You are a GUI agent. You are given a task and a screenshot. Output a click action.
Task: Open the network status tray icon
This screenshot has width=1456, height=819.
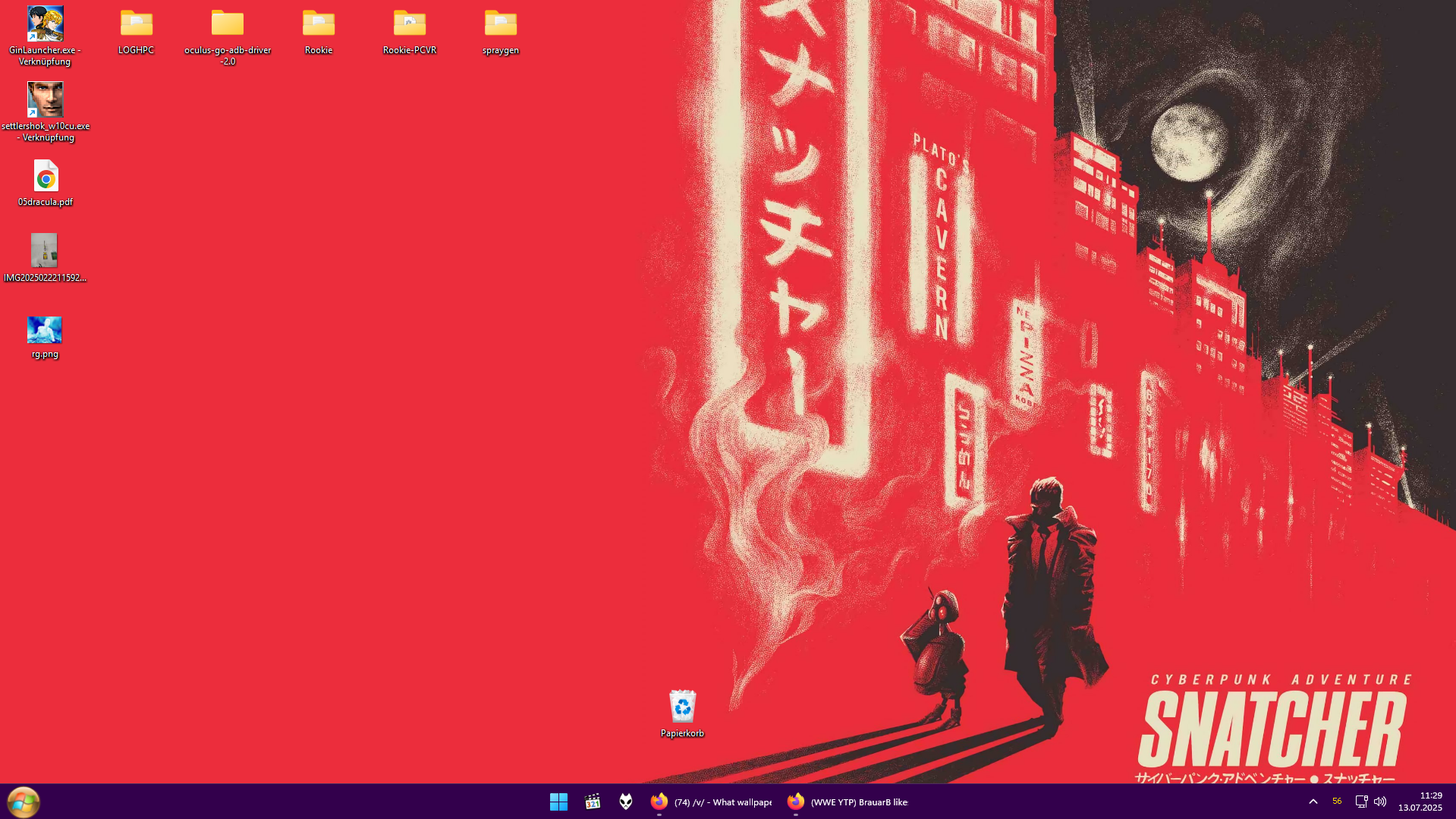tap(1361, 802)
